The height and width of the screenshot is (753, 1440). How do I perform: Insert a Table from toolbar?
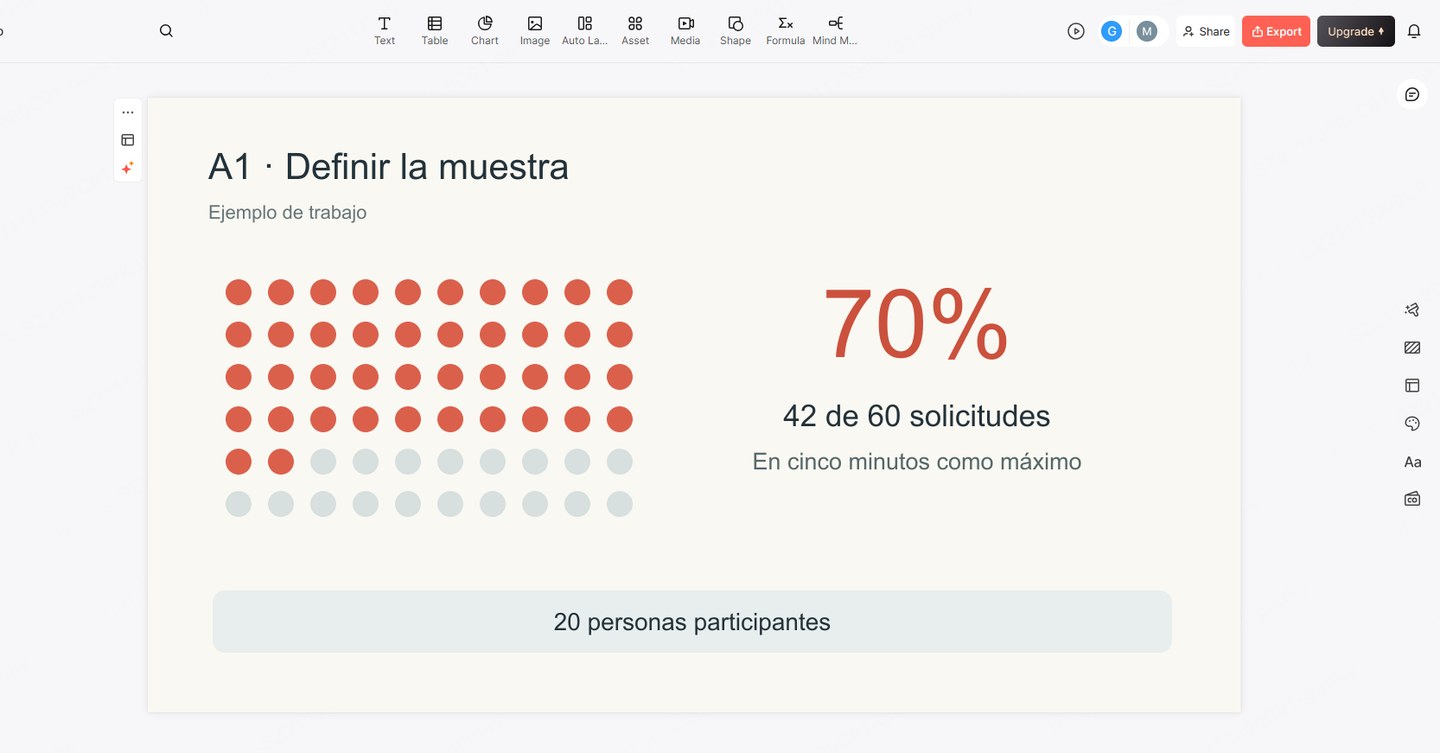(434, 31)
